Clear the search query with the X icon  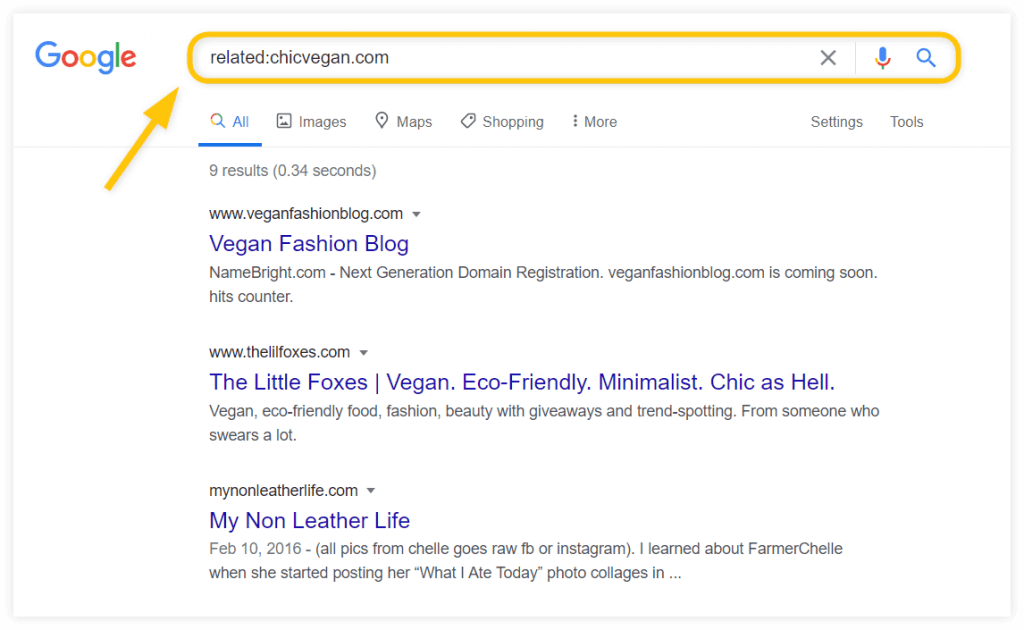[x=828, y=57]
